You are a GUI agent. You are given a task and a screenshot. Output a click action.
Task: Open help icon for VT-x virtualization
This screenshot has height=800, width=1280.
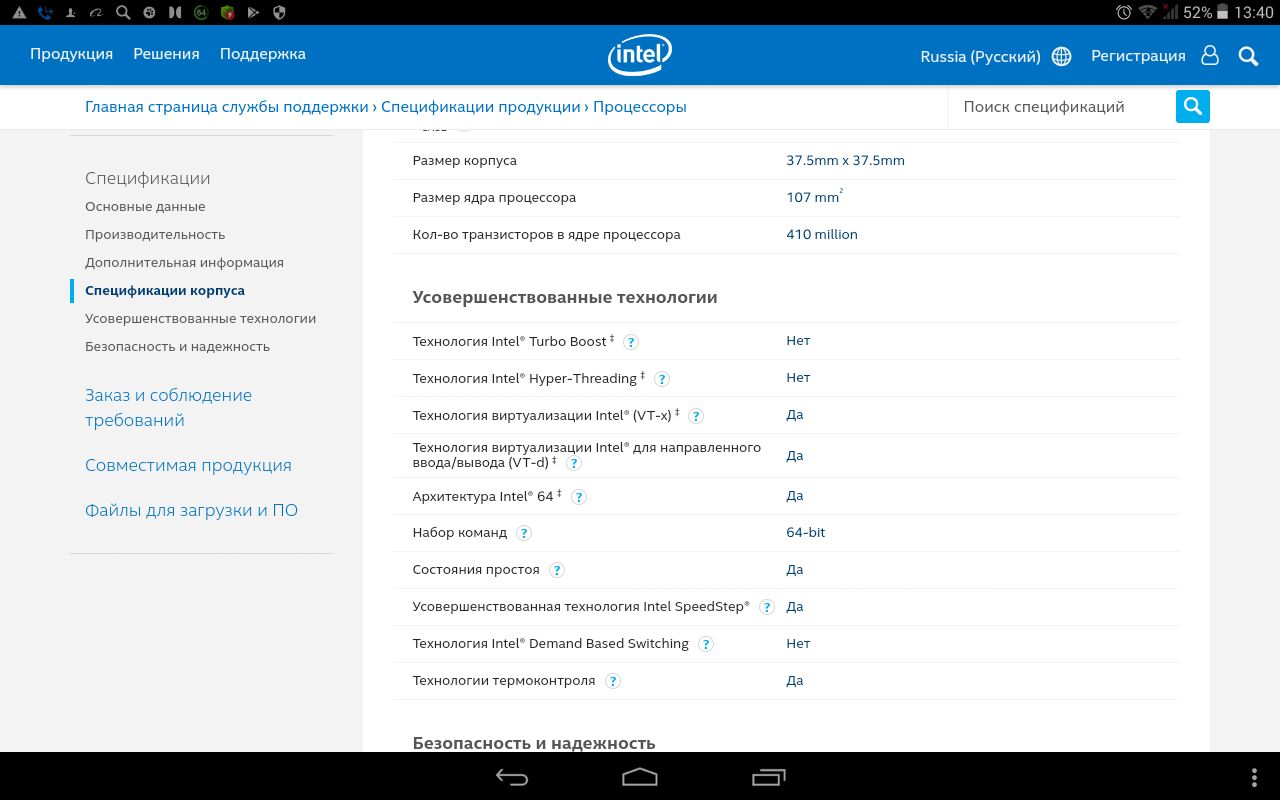(x=696, y=416)
